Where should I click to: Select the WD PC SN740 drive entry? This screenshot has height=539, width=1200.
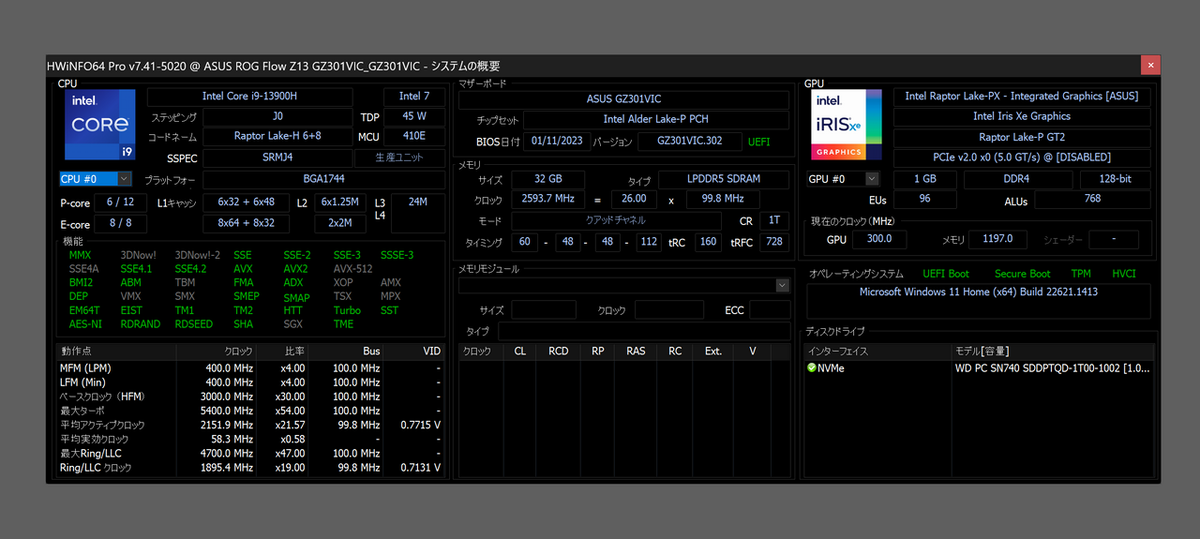point(1050,368)
